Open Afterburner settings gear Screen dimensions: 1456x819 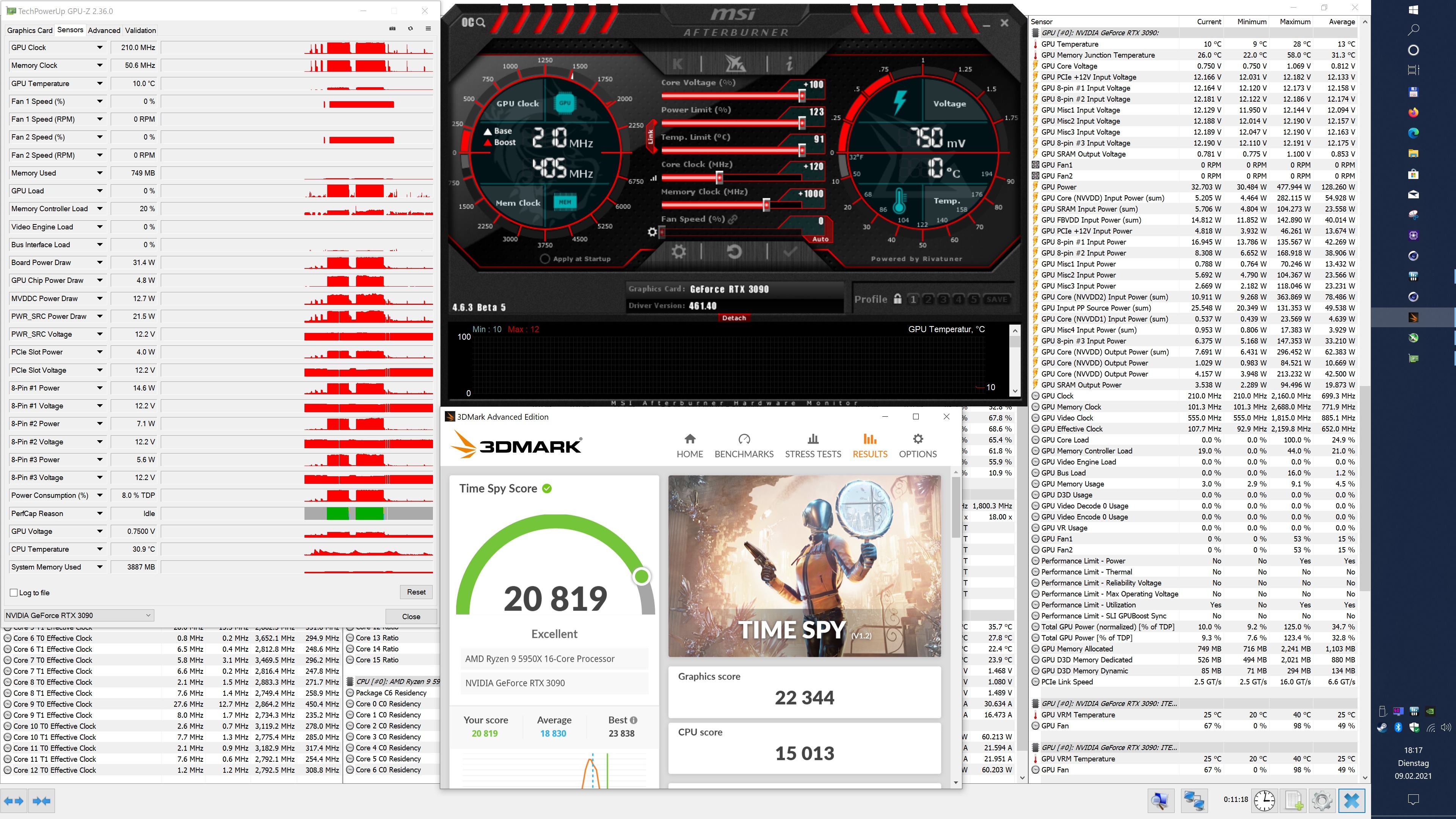click(x=679, y=251)
